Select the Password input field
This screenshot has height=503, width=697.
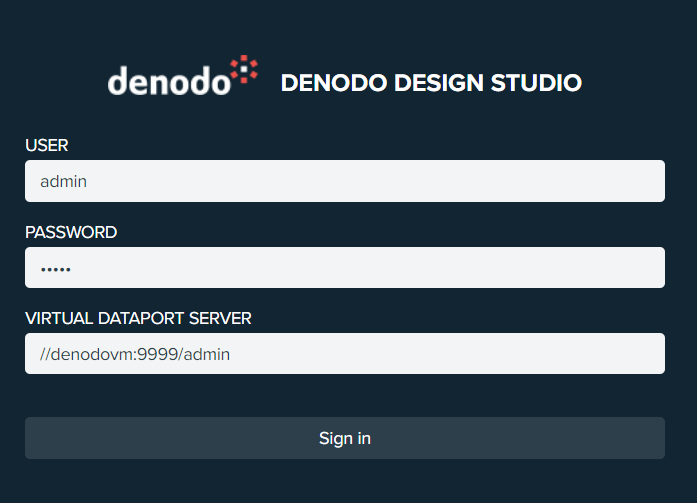pyautogui.click(x=345, y=268)
